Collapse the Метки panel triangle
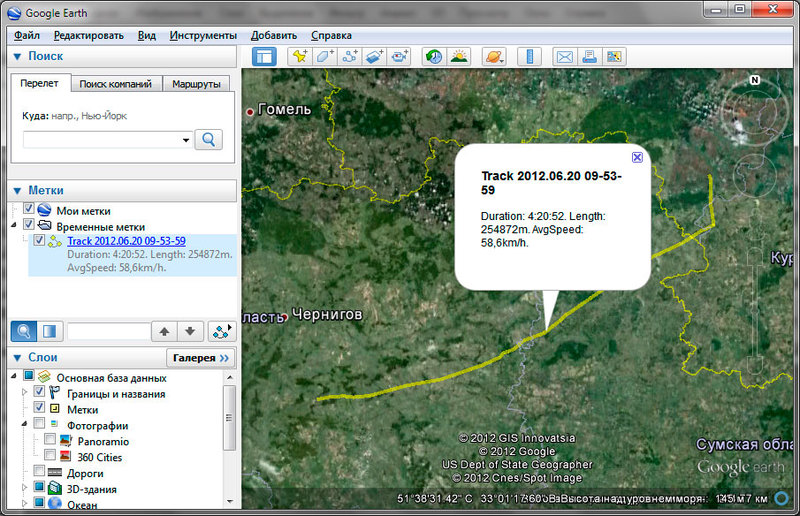 point(17,191)
